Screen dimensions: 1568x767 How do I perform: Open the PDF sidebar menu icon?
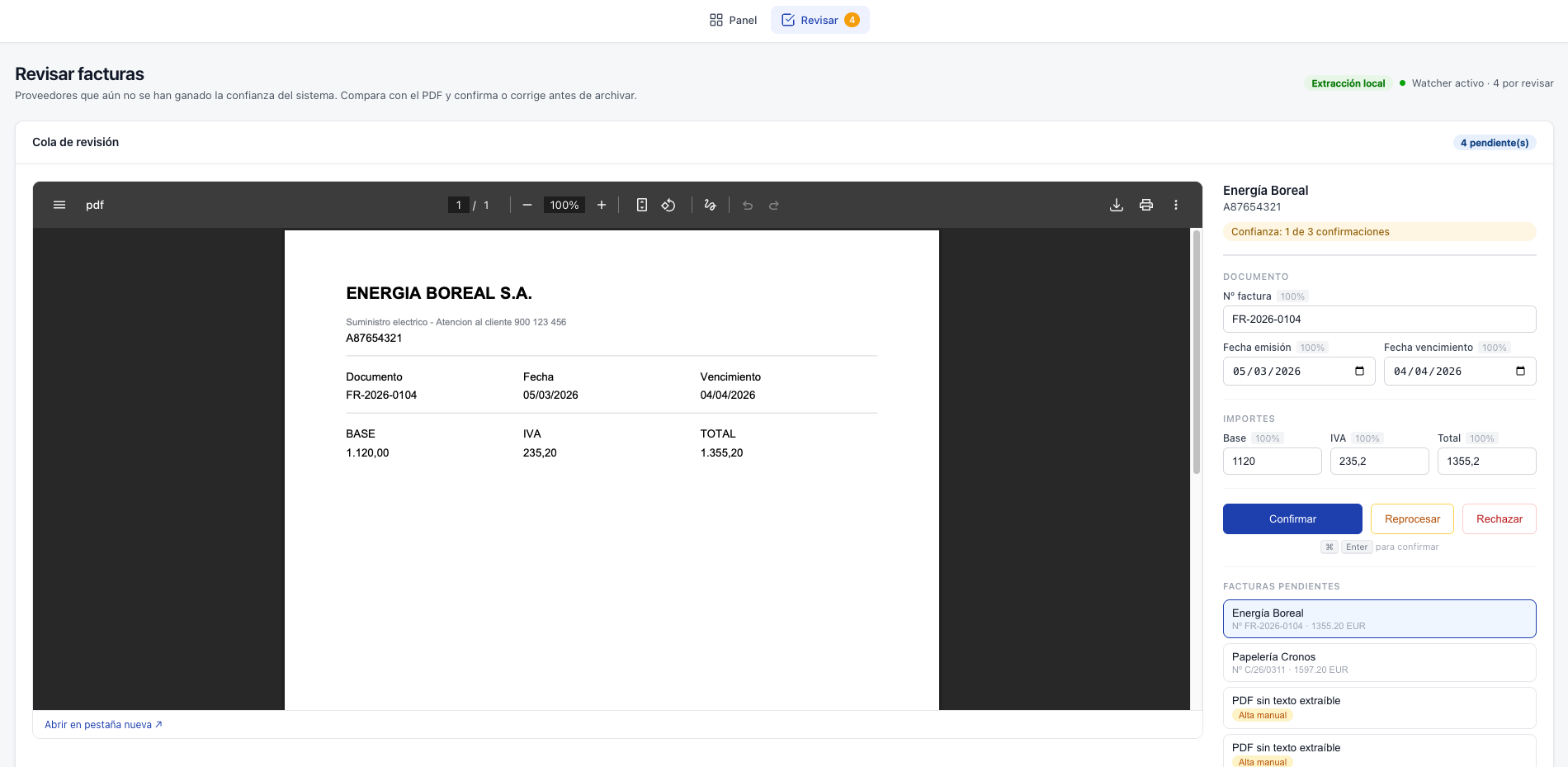[x=59, y=205]
